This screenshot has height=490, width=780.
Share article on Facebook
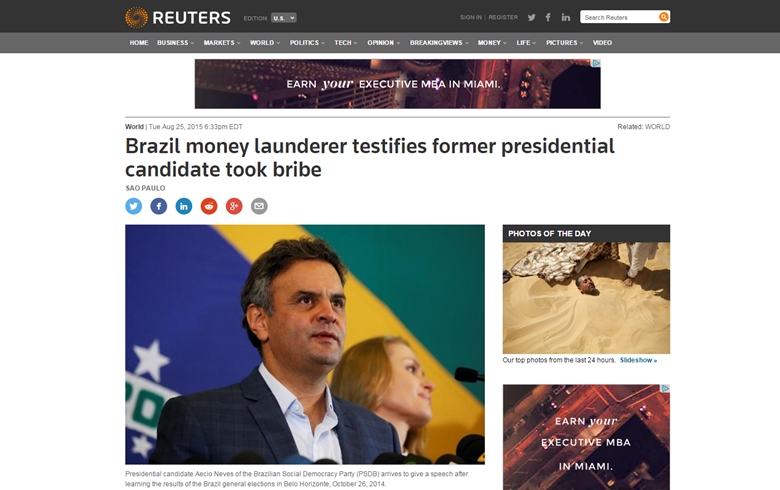(x=159, y=206)
